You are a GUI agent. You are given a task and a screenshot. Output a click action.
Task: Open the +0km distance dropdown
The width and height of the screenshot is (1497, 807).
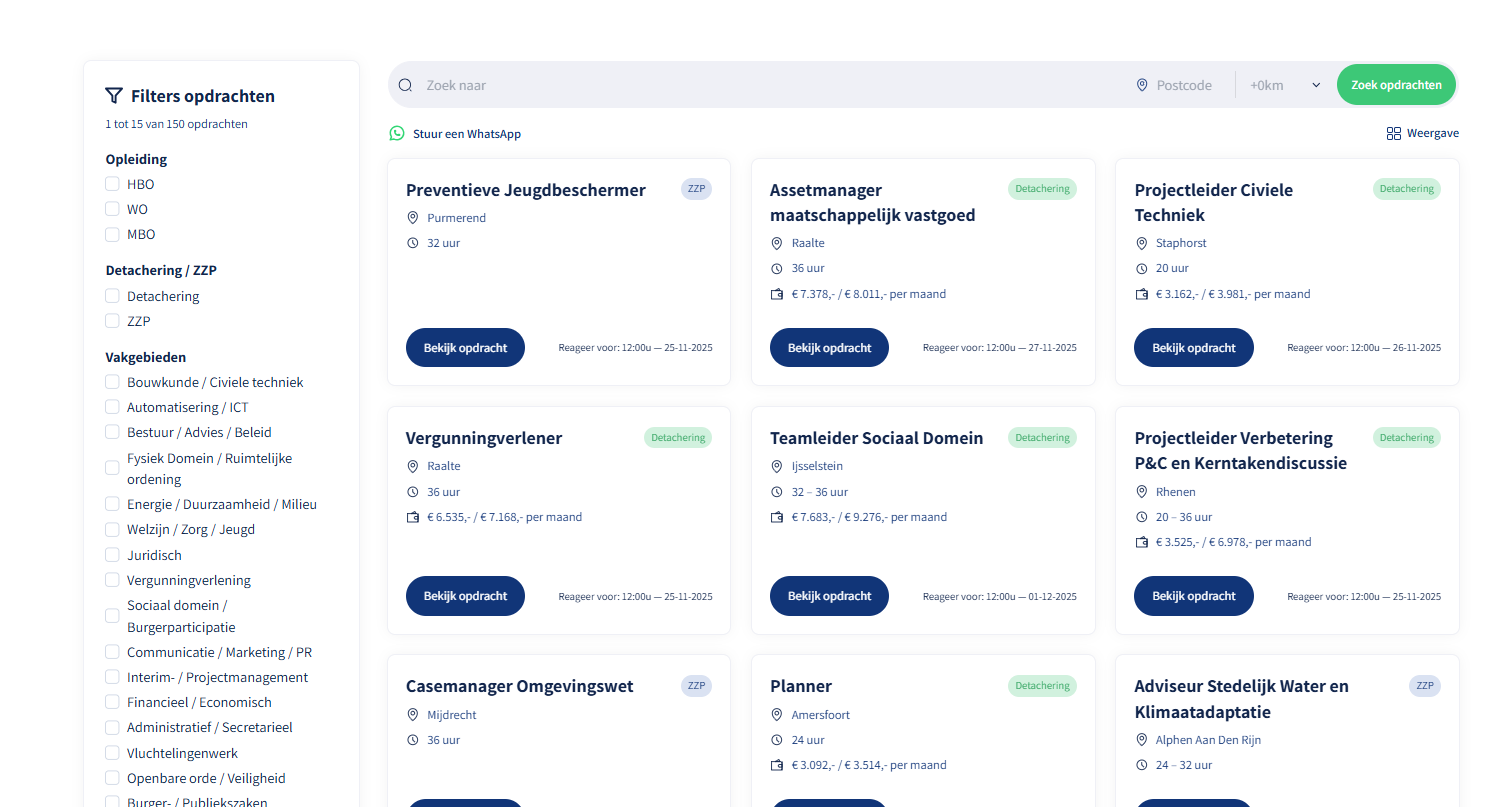[x=1285, y=85]
